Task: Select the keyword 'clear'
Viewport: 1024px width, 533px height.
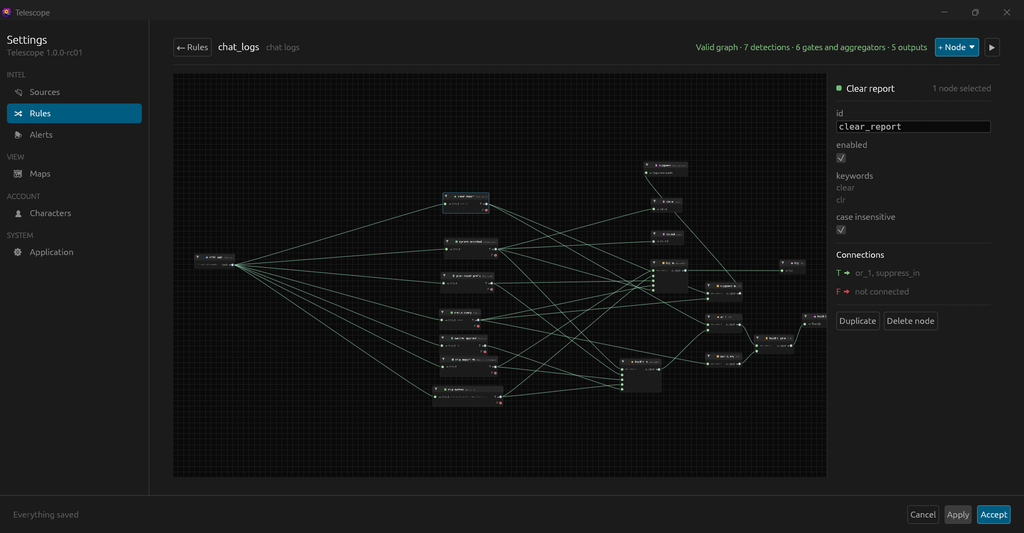Action: [846, 187]
